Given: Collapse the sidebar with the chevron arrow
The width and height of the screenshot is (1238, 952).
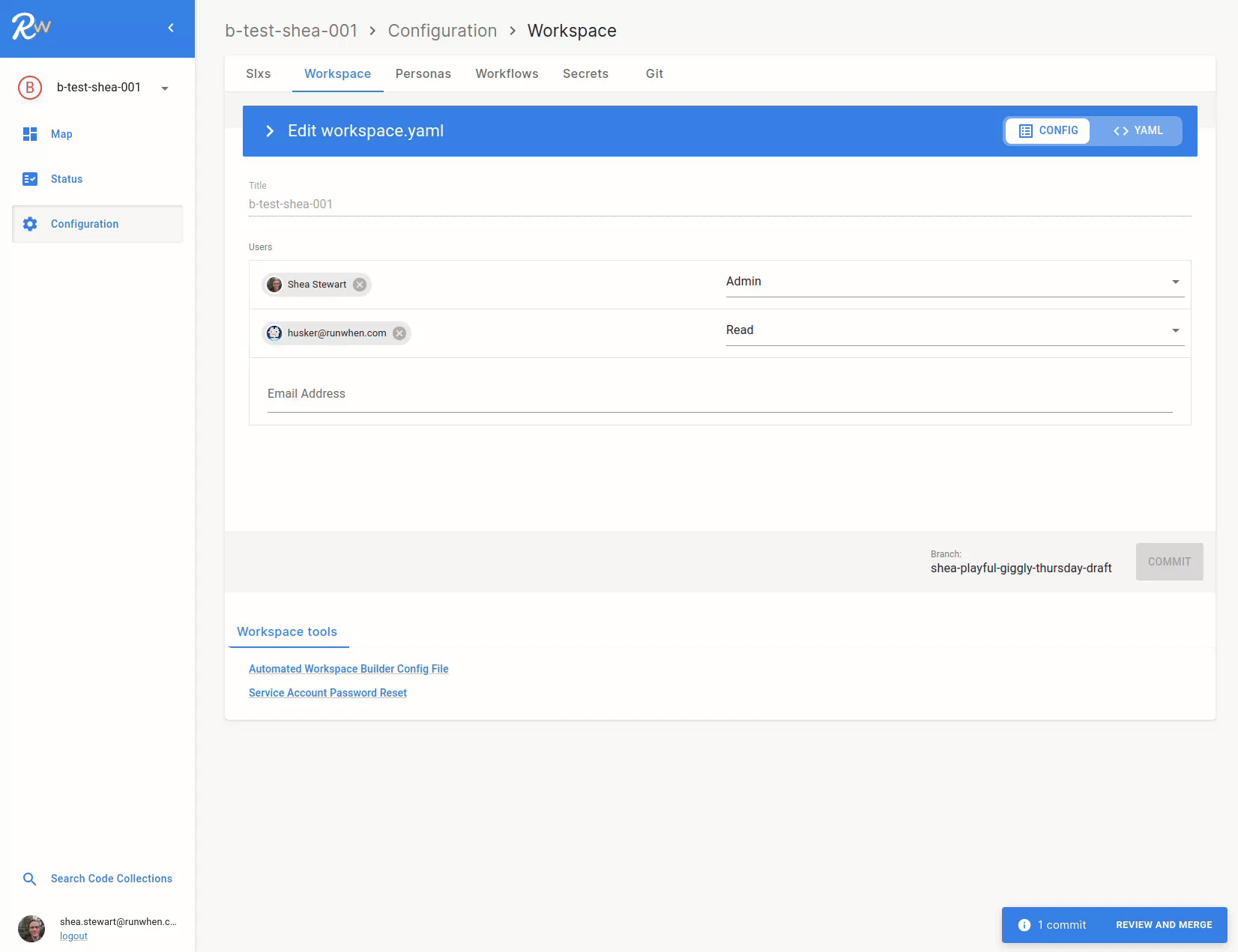Looking at the screenshot, I should [x=171, y=28].
